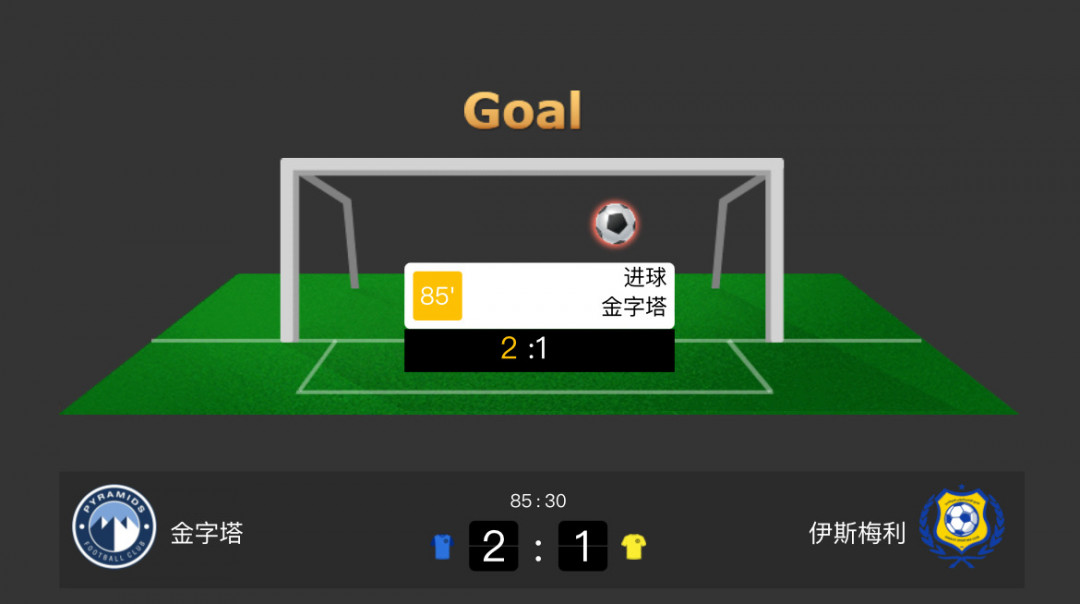The image size is (1080, 604).
Task: Click the penalty box on the pitch
Action: click(534, 366)
